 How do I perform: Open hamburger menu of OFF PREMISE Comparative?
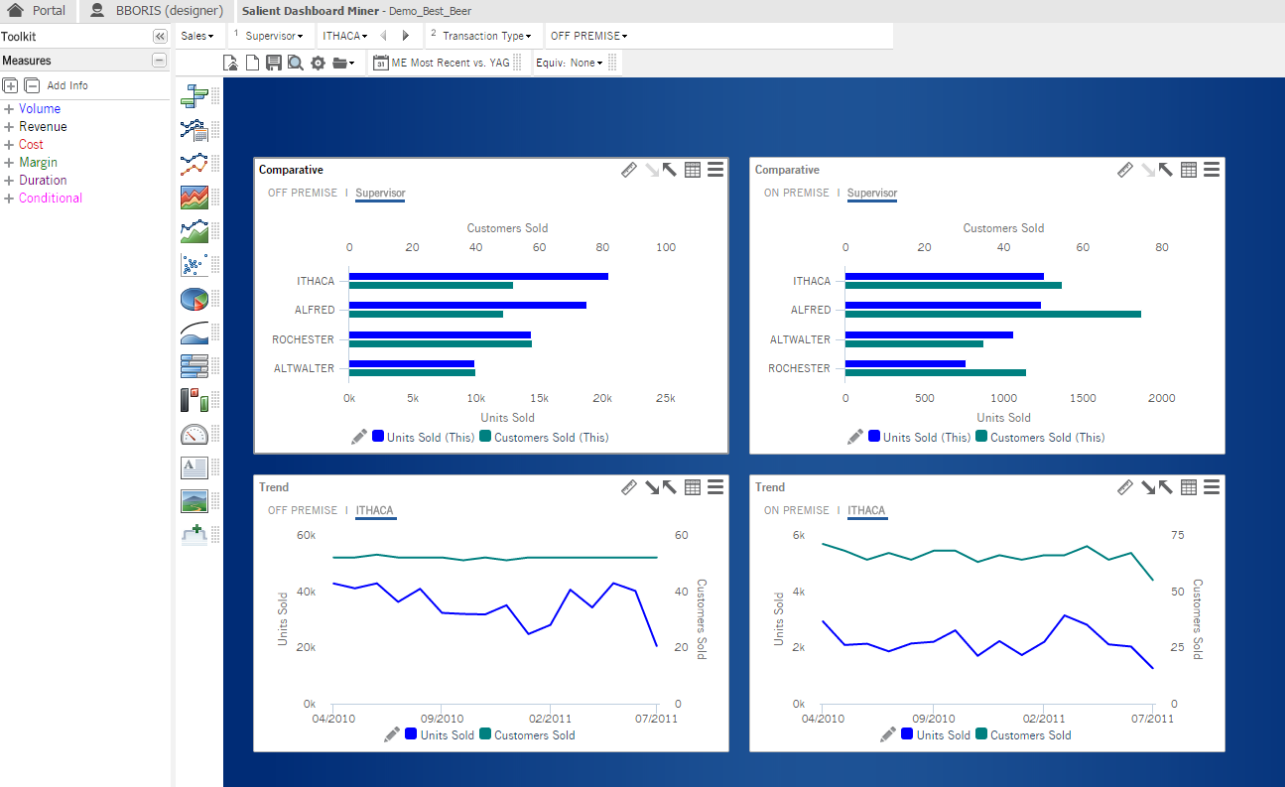715,170
